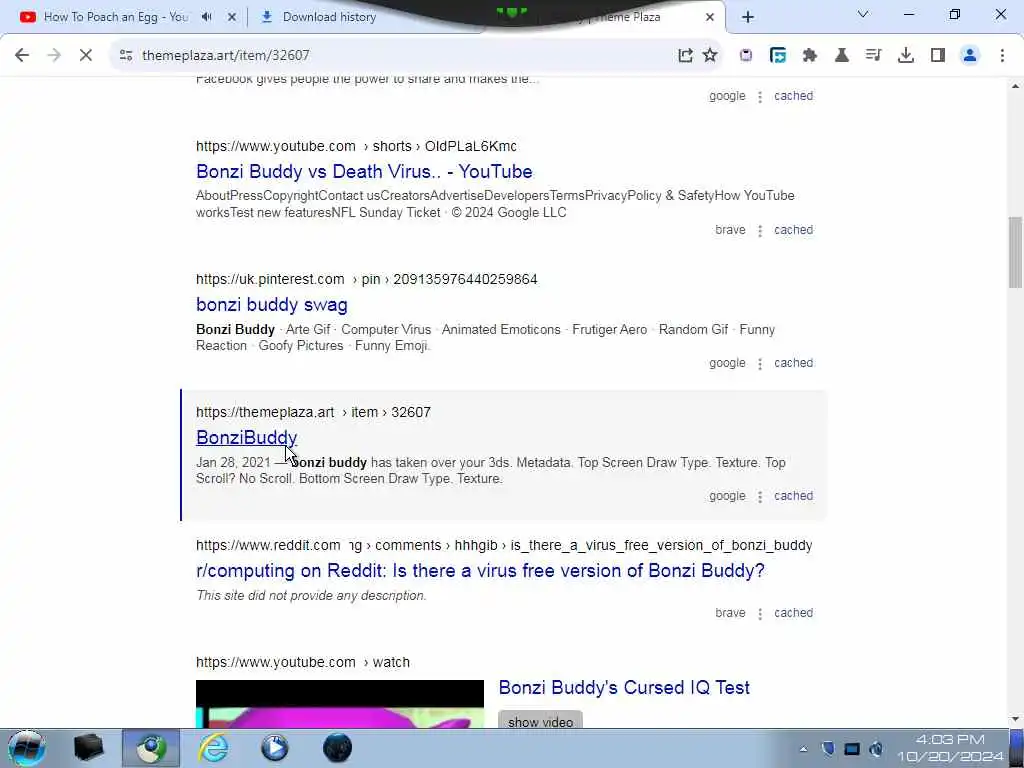Switch to Download history tab
The width and height of the screenshot is (1024, 768).
coord(329,17)
